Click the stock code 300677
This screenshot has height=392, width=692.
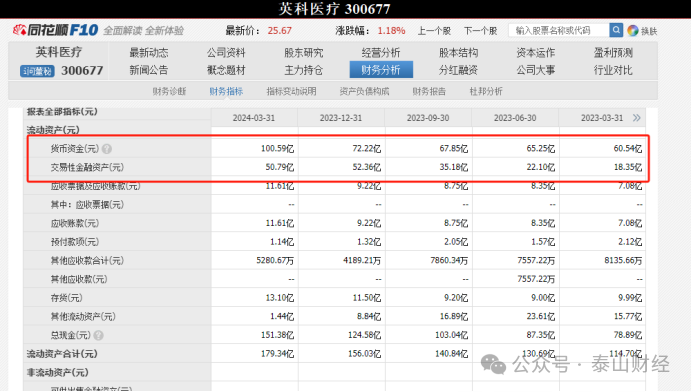tap(82, 71)
